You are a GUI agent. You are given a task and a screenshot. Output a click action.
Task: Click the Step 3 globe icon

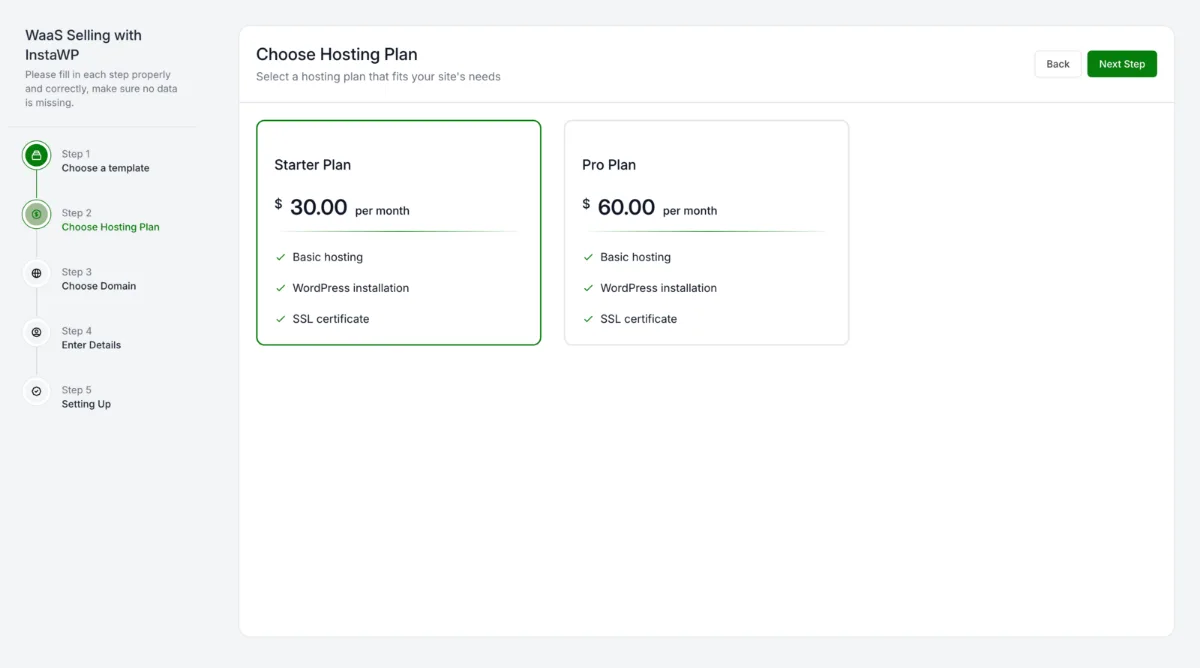(37, 273)
